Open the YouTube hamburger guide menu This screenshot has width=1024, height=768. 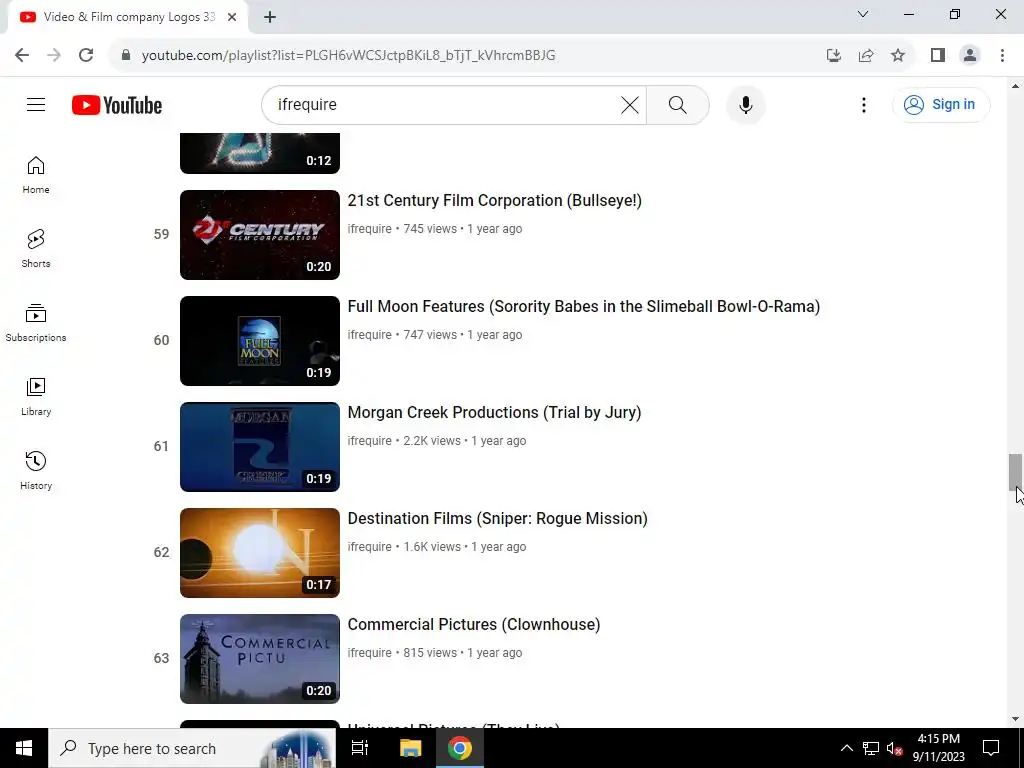click(x=36, y=104)
